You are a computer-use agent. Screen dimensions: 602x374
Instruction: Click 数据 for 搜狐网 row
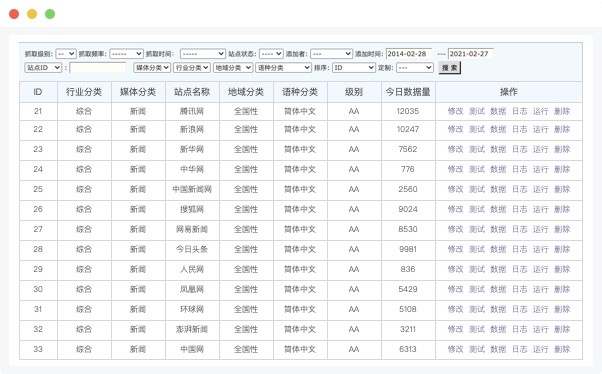[498, 209]
